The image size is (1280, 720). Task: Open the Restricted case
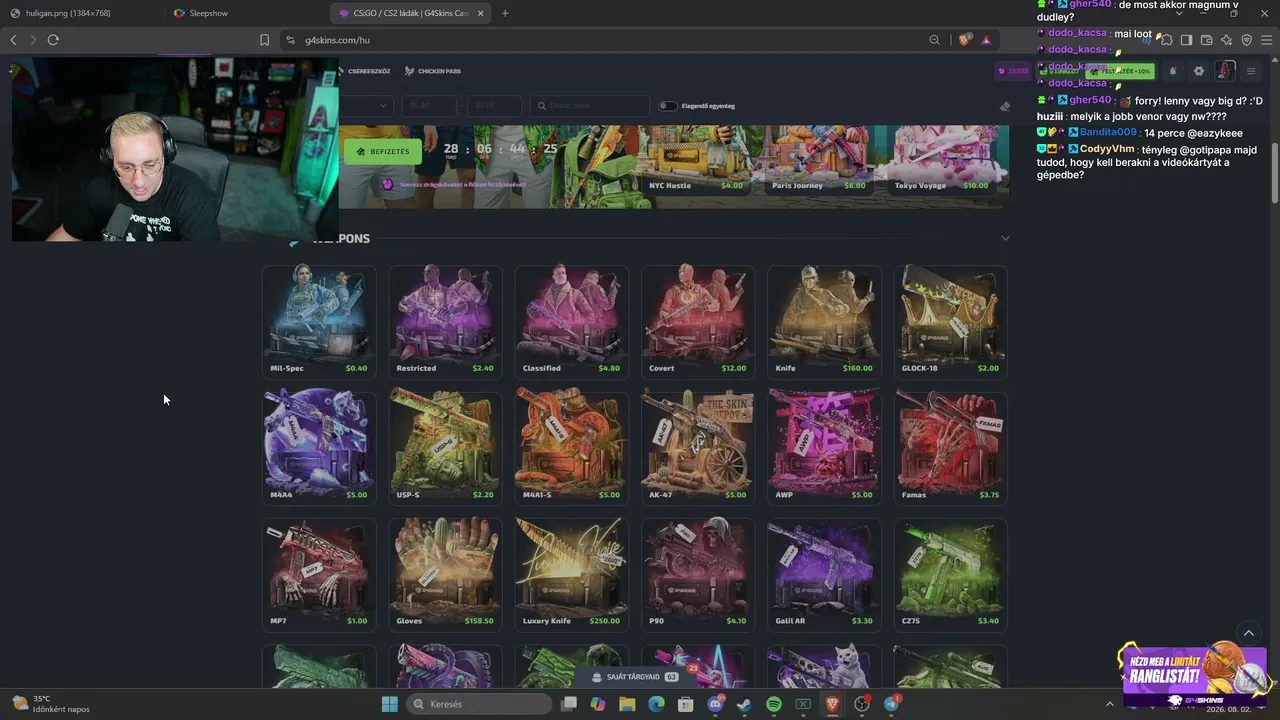click(x=445, y=321)
